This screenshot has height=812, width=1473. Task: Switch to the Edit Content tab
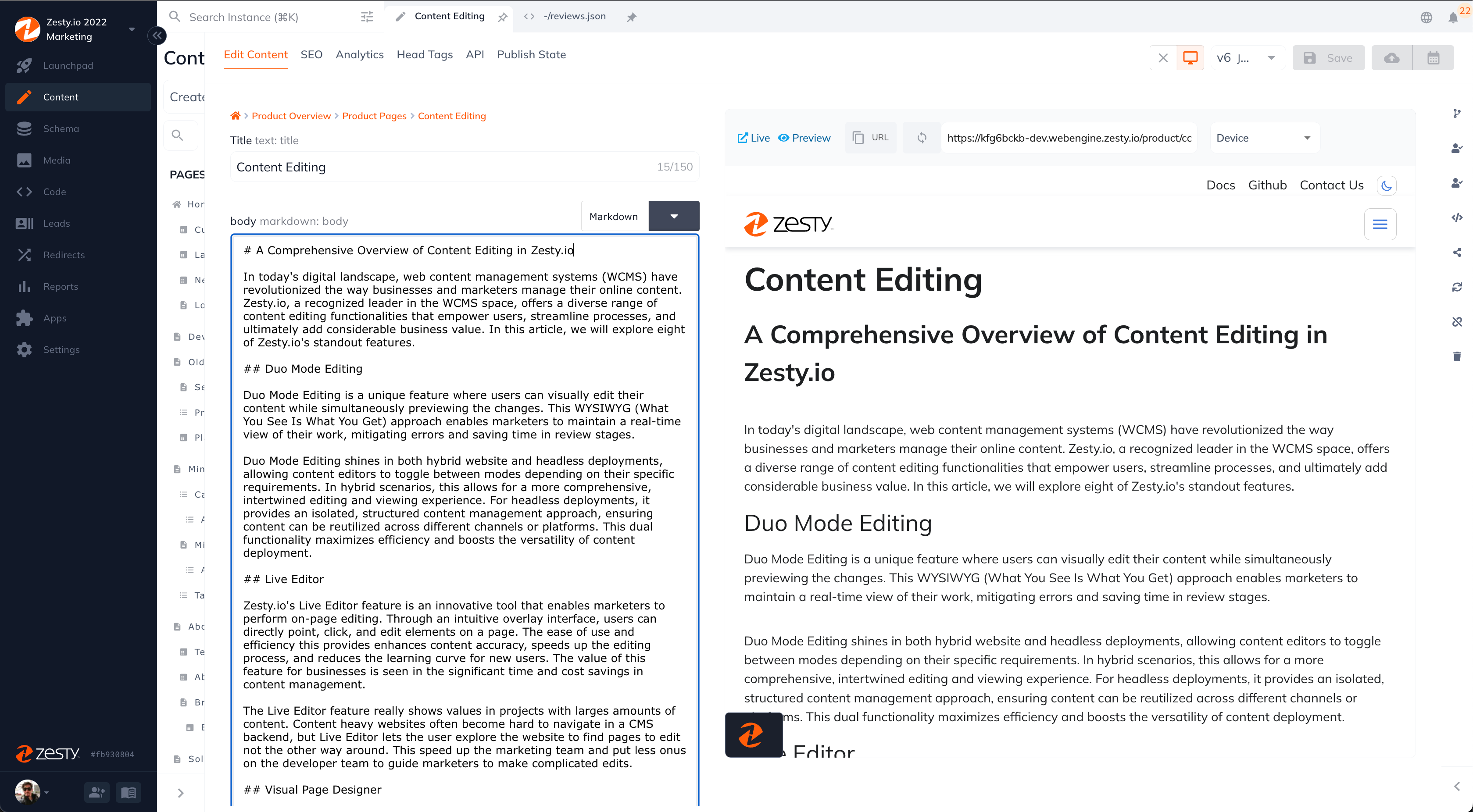click(x=256, y=55)
